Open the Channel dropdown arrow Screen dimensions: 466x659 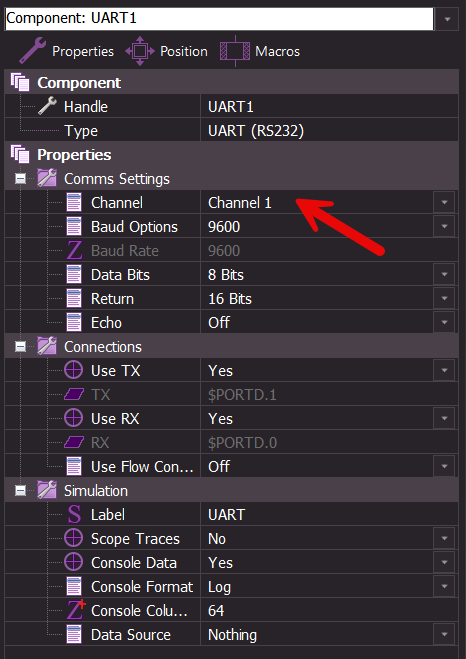tap(445, 203)
